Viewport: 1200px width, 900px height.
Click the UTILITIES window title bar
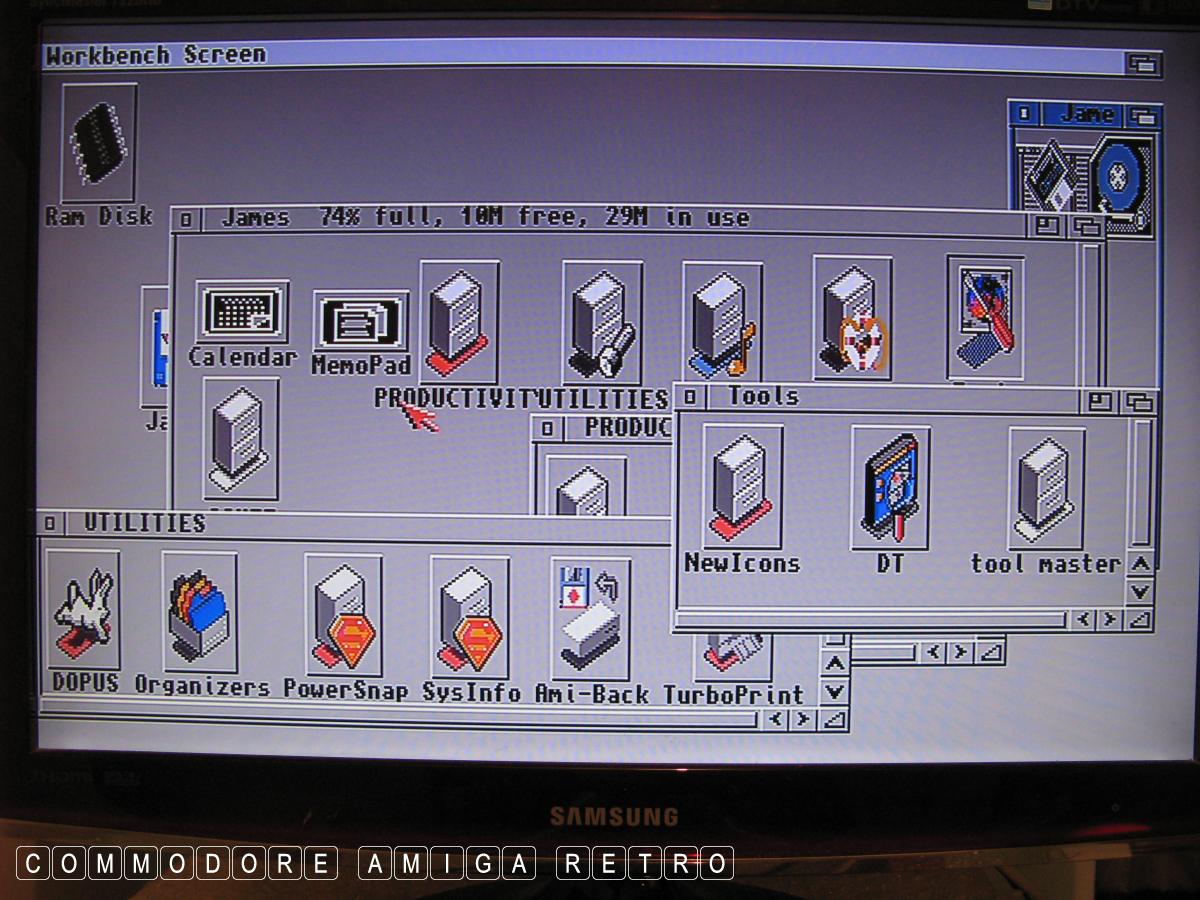pyautogui.click(x=400, y=523)
